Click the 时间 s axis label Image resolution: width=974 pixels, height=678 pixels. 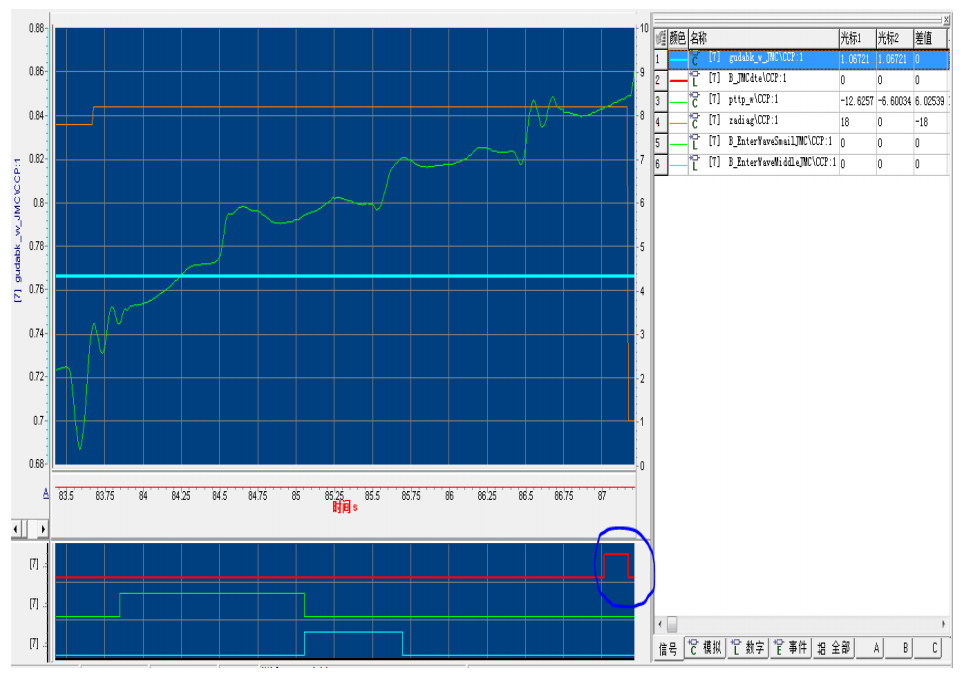[345, 507]
